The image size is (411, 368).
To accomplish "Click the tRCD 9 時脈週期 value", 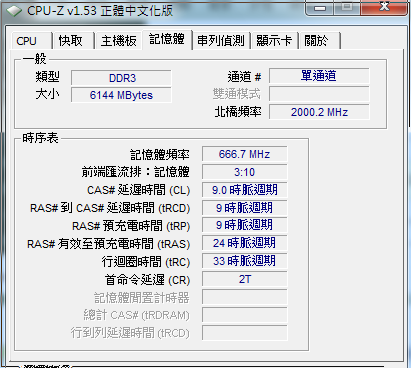I will 244,208.
